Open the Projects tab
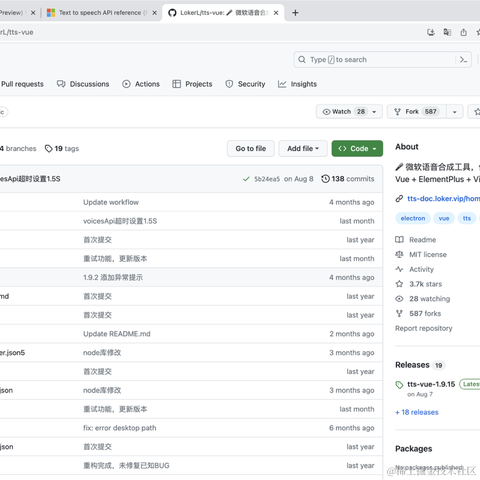The width and height of the screenshot is (480, 480). tap(192, 84)
